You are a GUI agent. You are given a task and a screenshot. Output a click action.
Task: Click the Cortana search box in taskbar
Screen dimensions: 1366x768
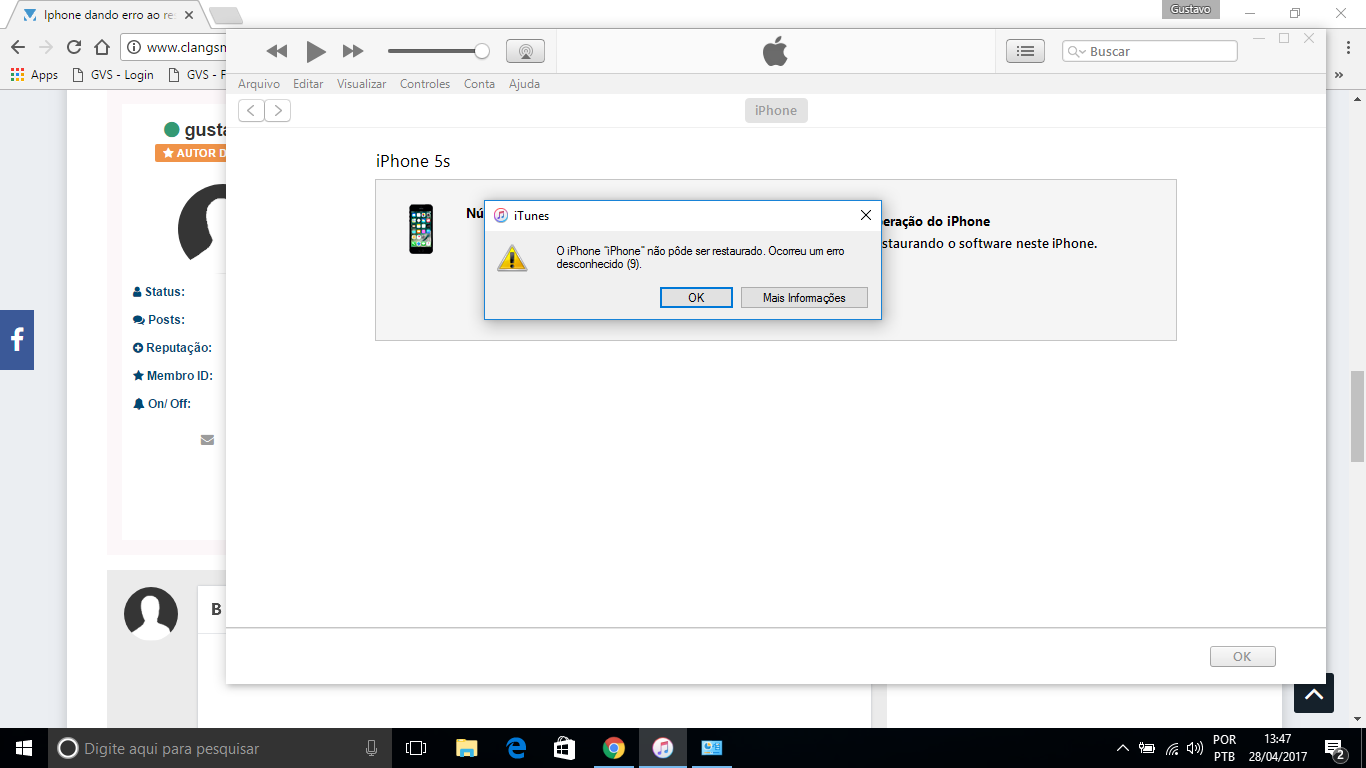click(x=220, y=748)
